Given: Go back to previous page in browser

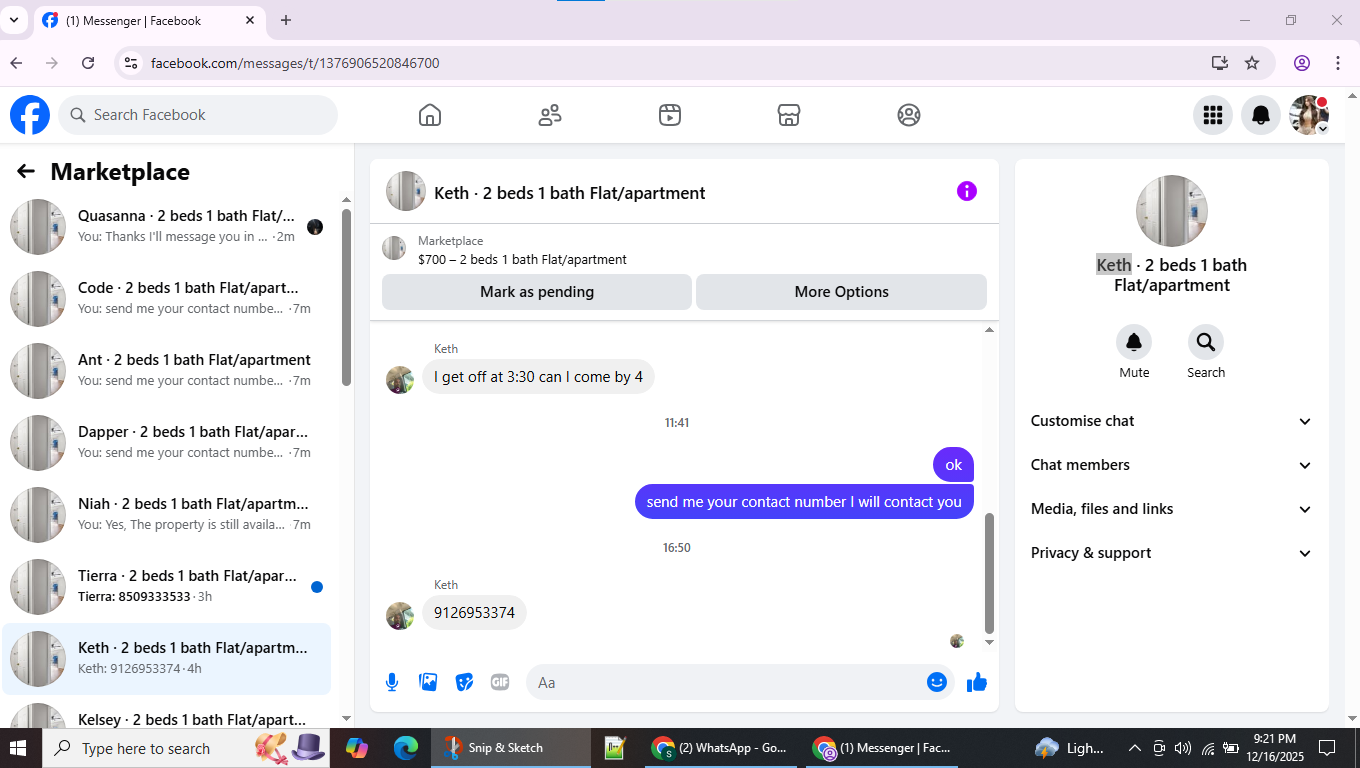Looking at the screenshot, I should point(16,63).
